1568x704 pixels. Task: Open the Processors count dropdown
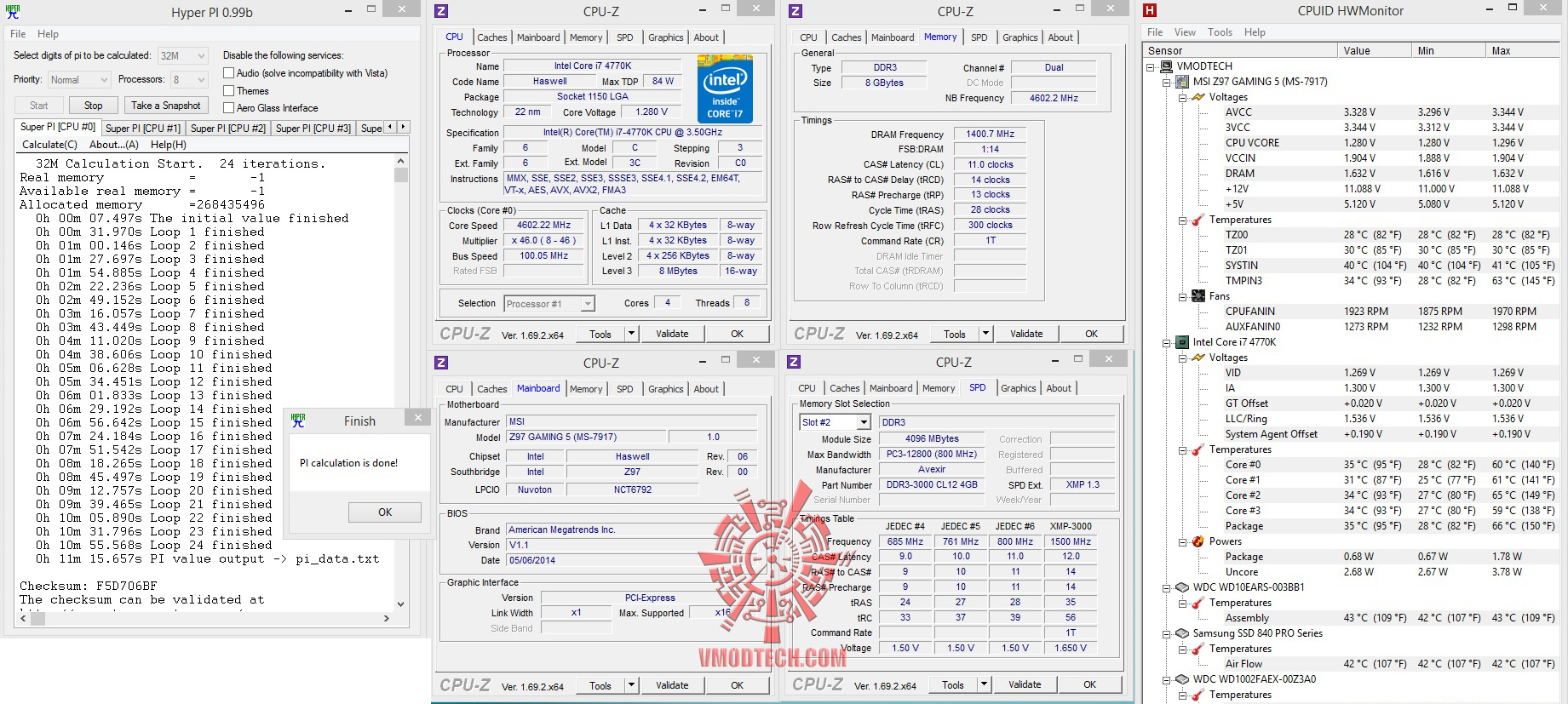pos(189,80)
